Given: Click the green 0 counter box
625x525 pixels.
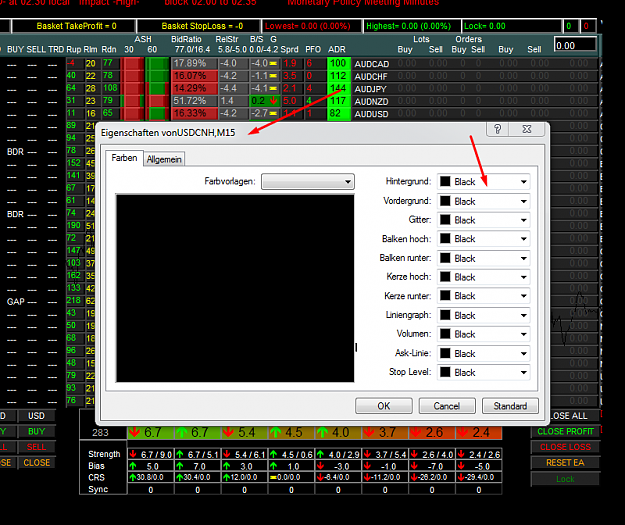Looking at the screenshot, I should coord(569,26).
